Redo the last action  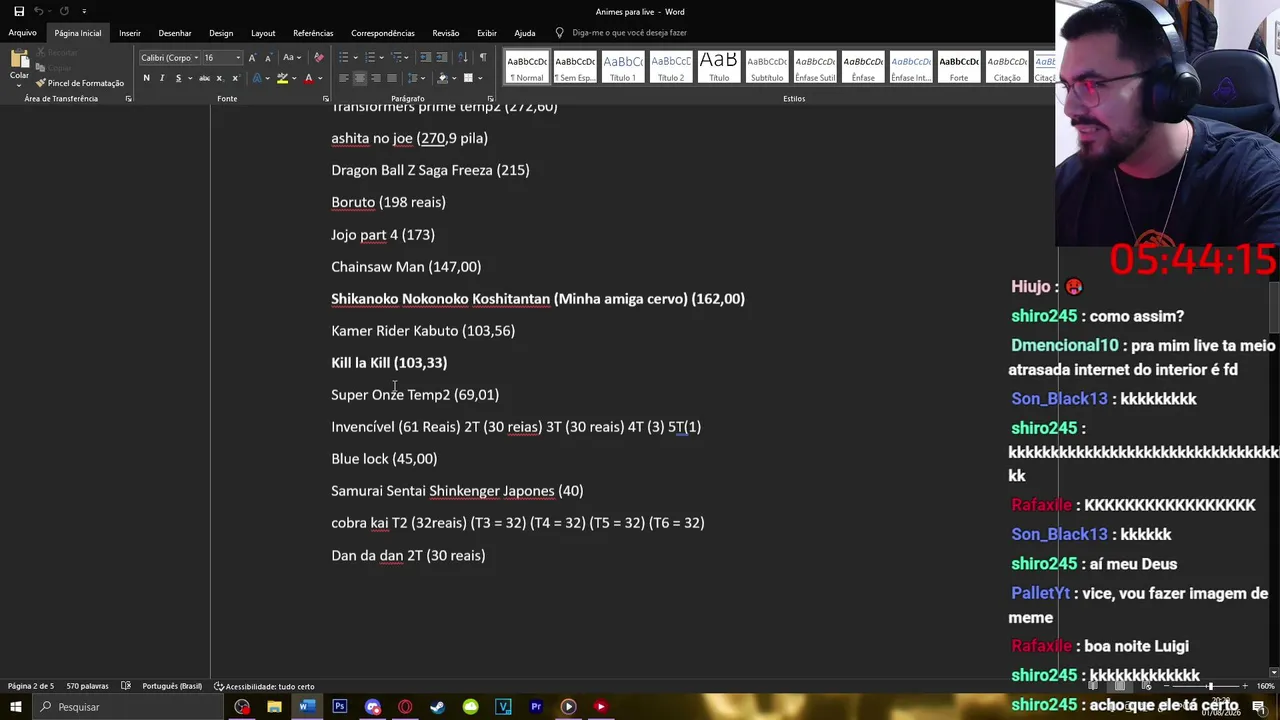[64, 11]
